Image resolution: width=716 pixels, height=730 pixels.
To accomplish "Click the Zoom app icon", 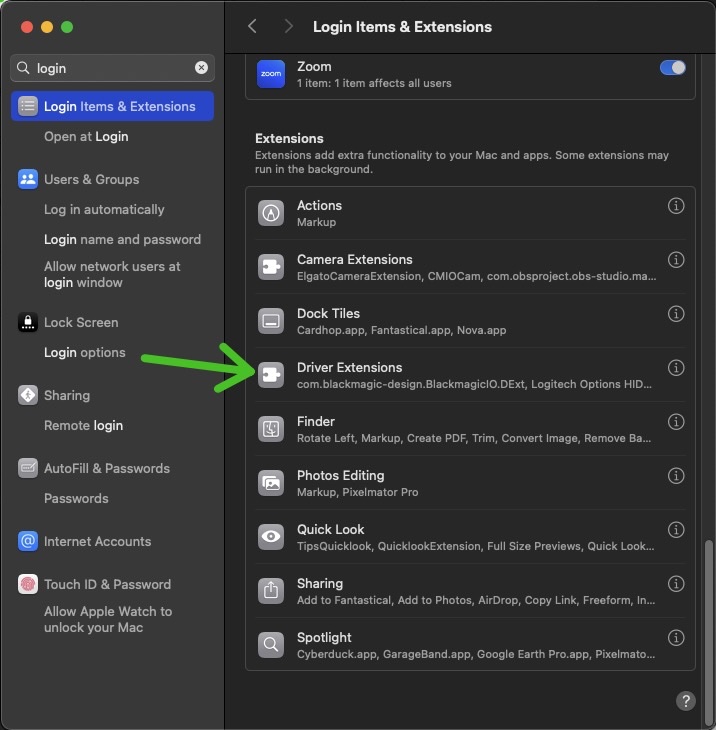I will click(271, 74).
